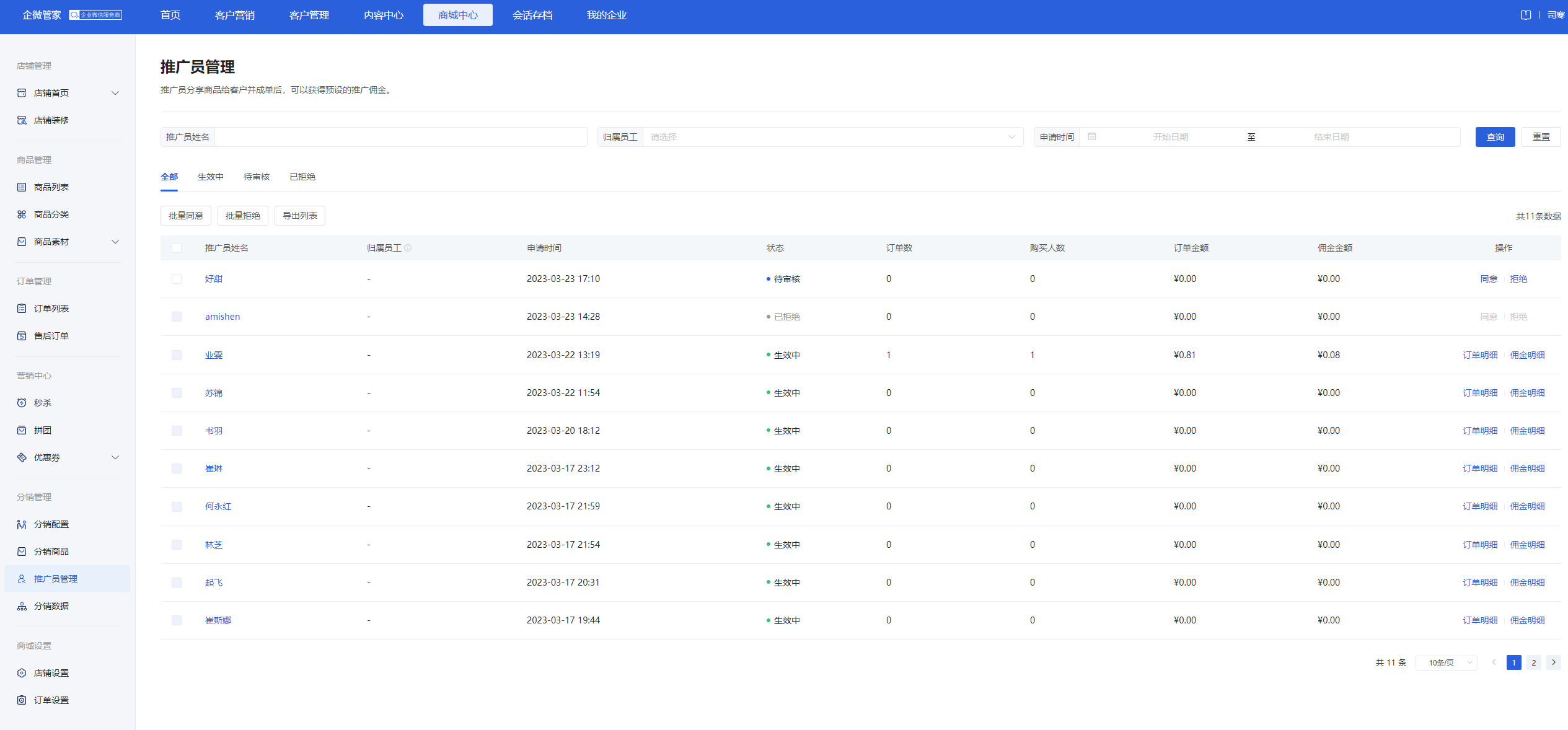Click the 查询 search button
1568x730 pixels.
point(1495,137)
